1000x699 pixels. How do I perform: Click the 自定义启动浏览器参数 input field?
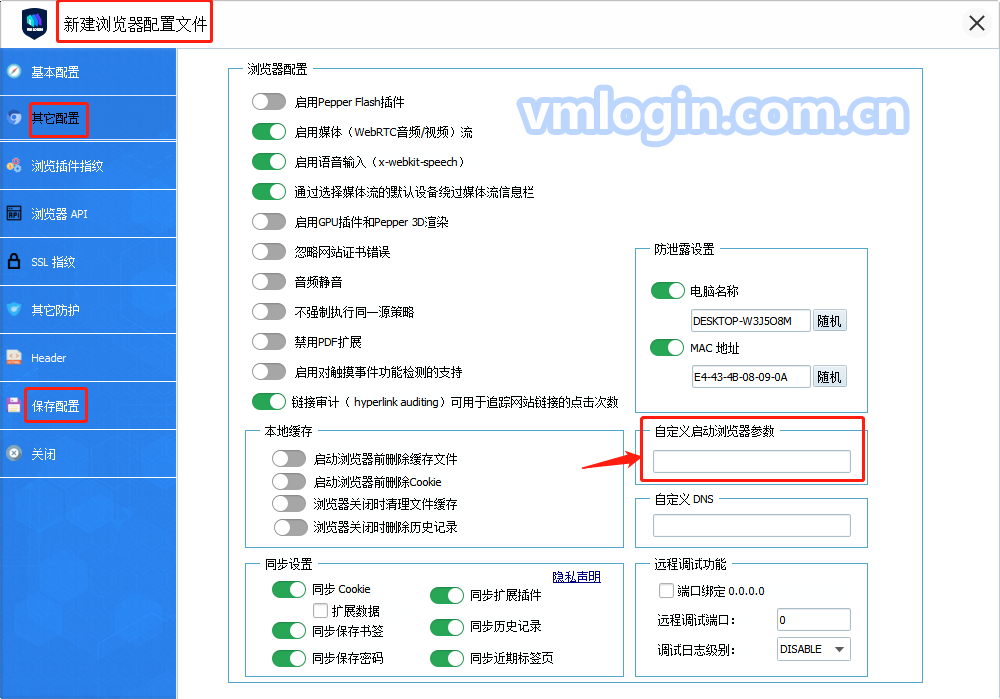(751, 461)
